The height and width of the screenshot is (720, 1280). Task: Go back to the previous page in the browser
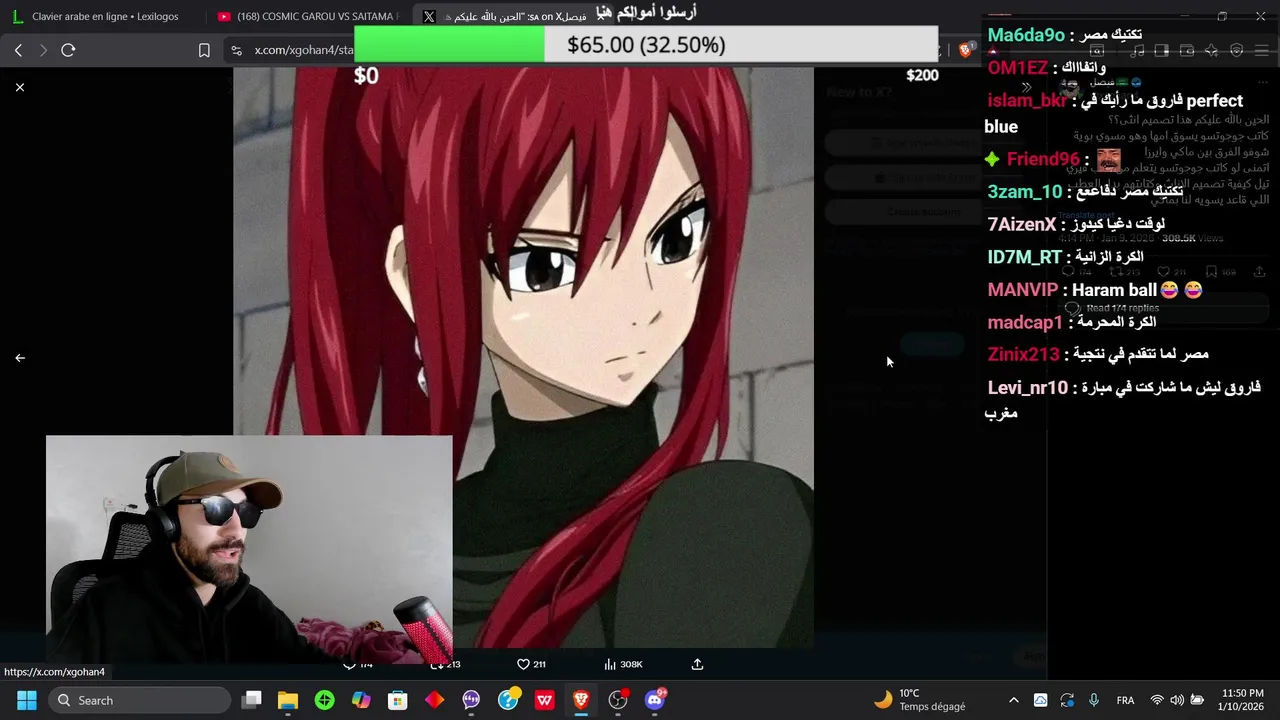click(x=18, y=50)
